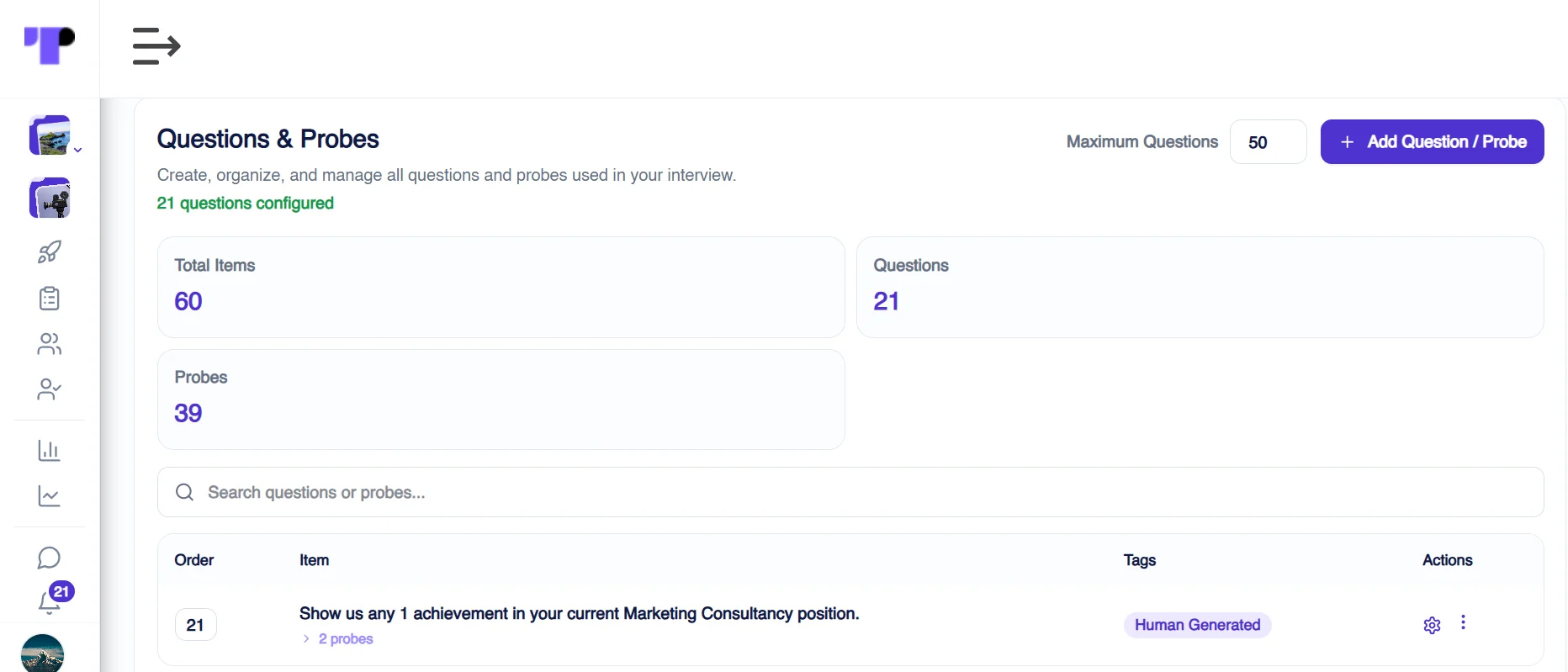Click the order number 21 box
Viewport: 1568px width, 672px height.
point(195,625)
